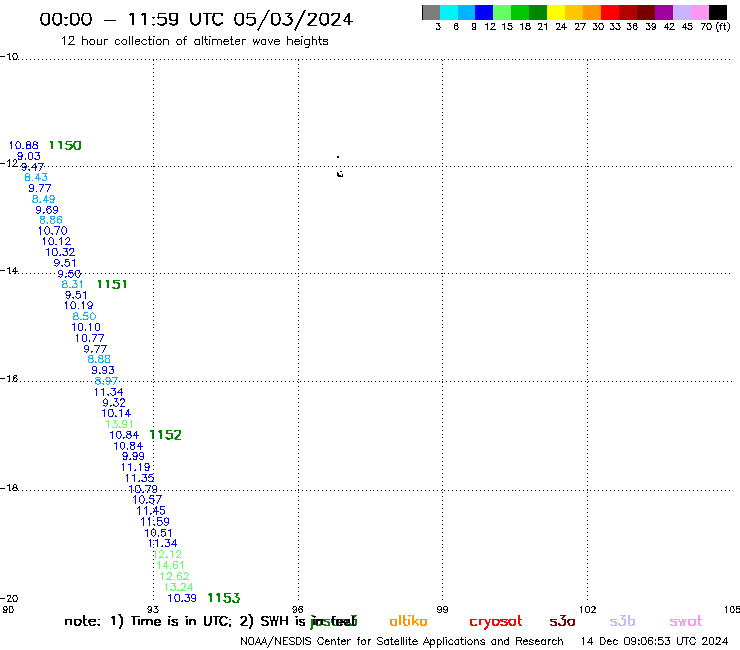Click the light green value 12.12
Image resolution: width=740 pixels, height=650 pixels.
(167, 554)
